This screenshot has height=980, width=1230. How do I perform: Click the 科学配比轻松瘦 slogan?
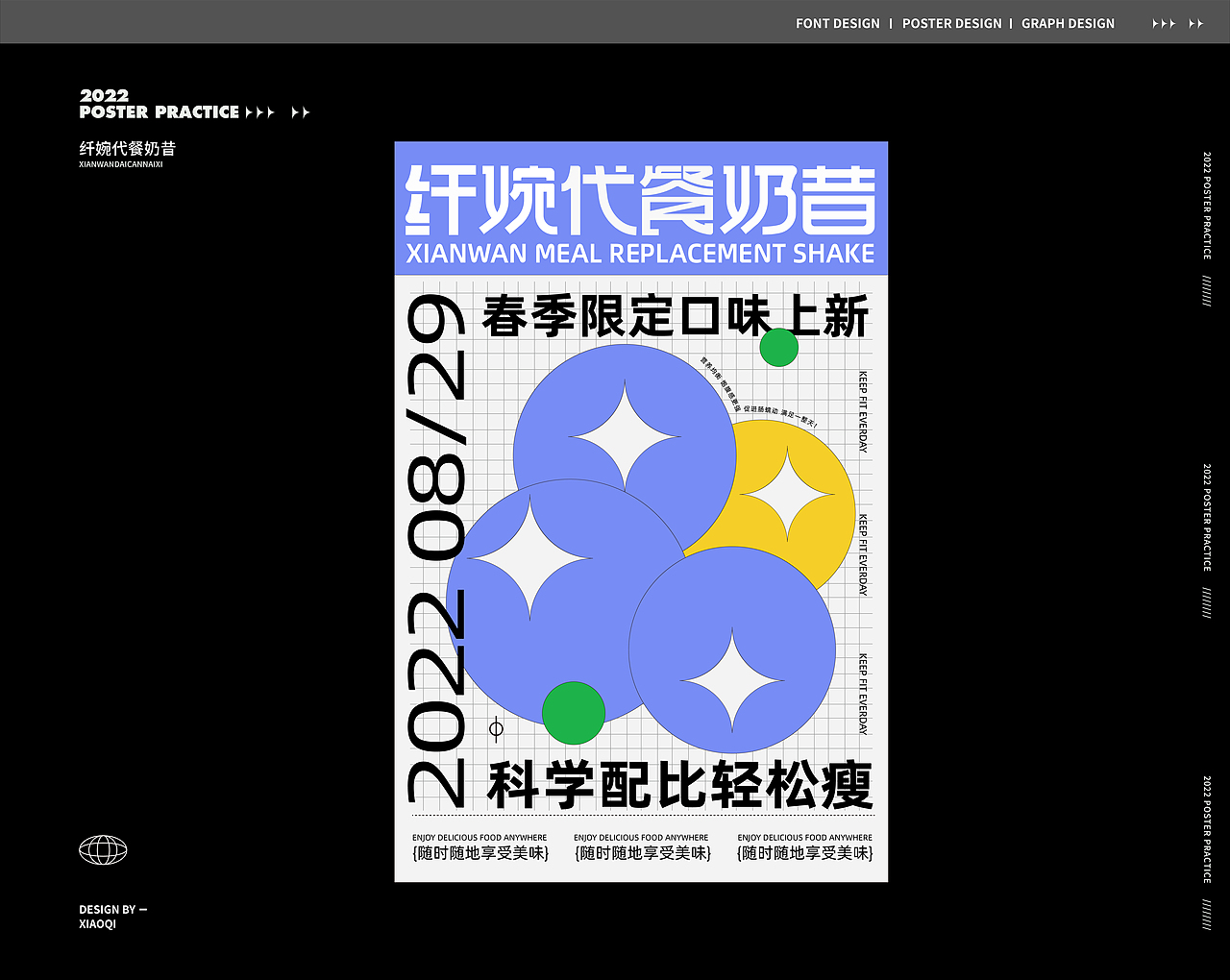[680, 785]
